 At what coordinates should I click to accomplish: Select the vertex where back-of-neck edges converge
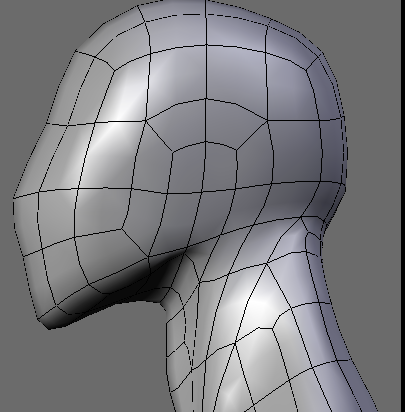coord(301,217)
